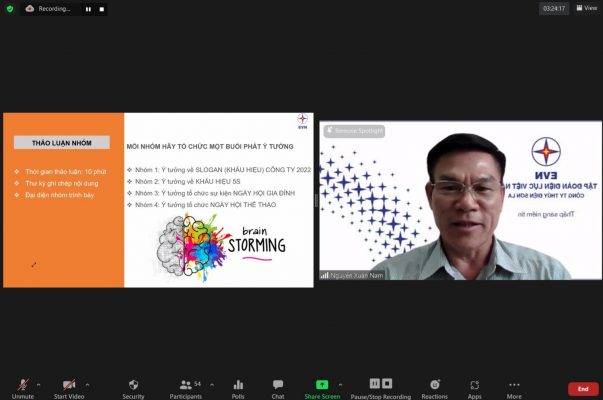
Task: Click the green encryption shield icon
Action: tap(10, 9)
